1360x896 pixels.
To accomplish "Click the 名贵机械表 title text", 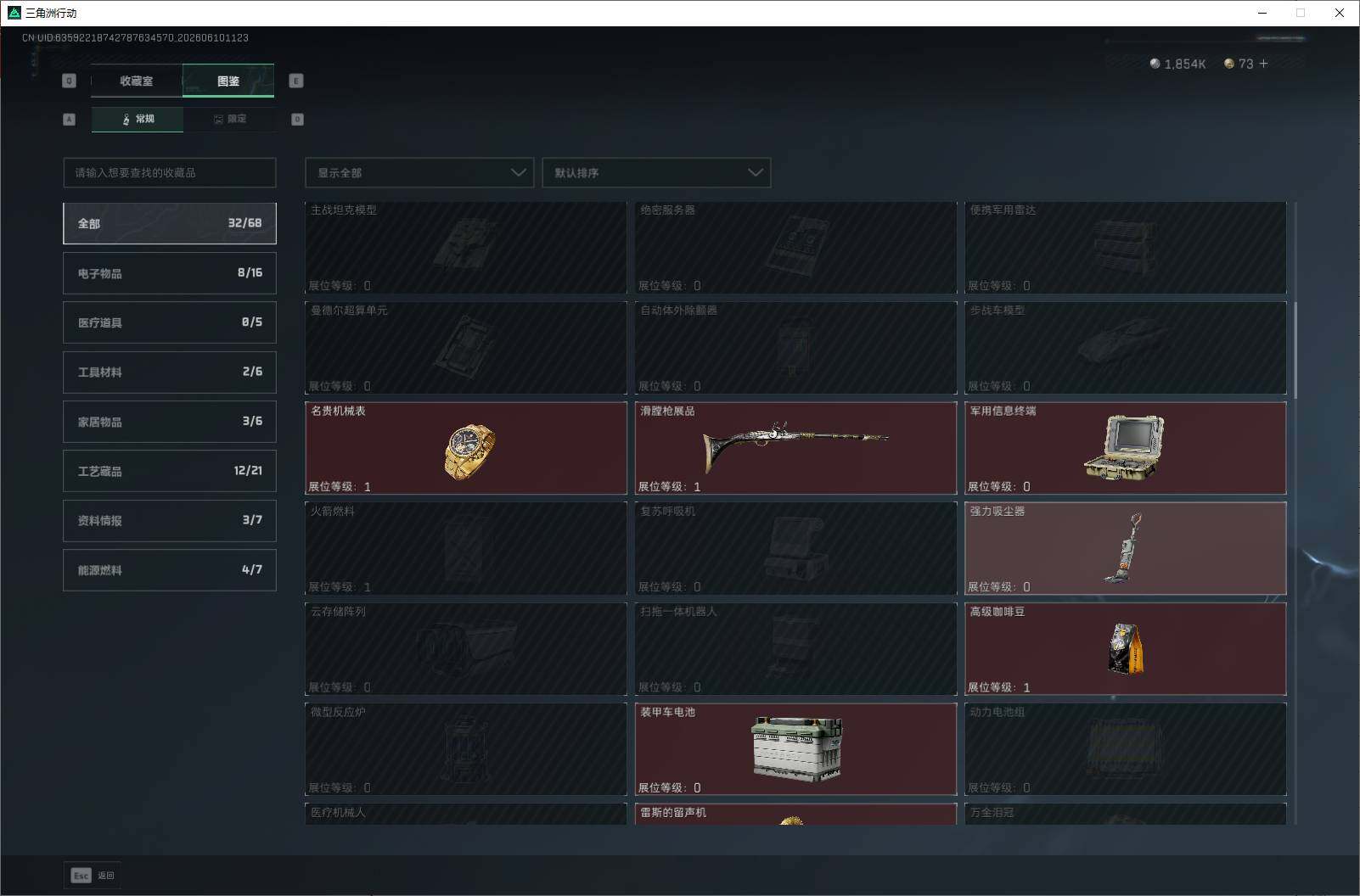I will [338, 411].
